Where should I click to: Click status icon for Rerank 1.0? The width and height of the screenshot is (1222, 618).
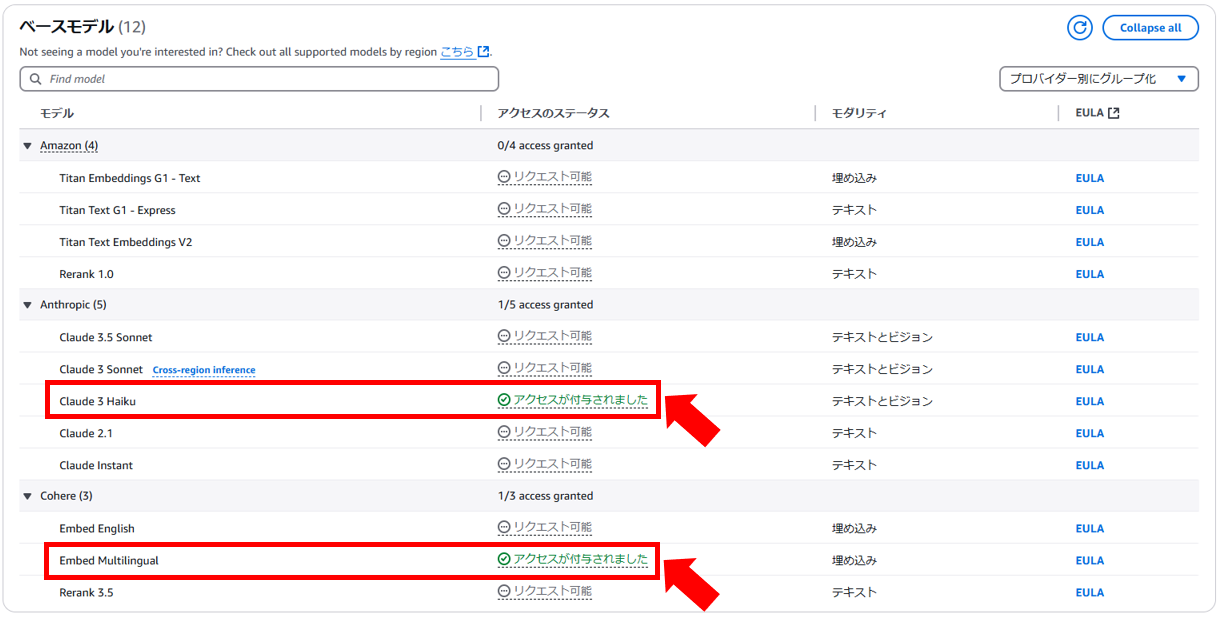pyautogui.click(x=504, y=273)
